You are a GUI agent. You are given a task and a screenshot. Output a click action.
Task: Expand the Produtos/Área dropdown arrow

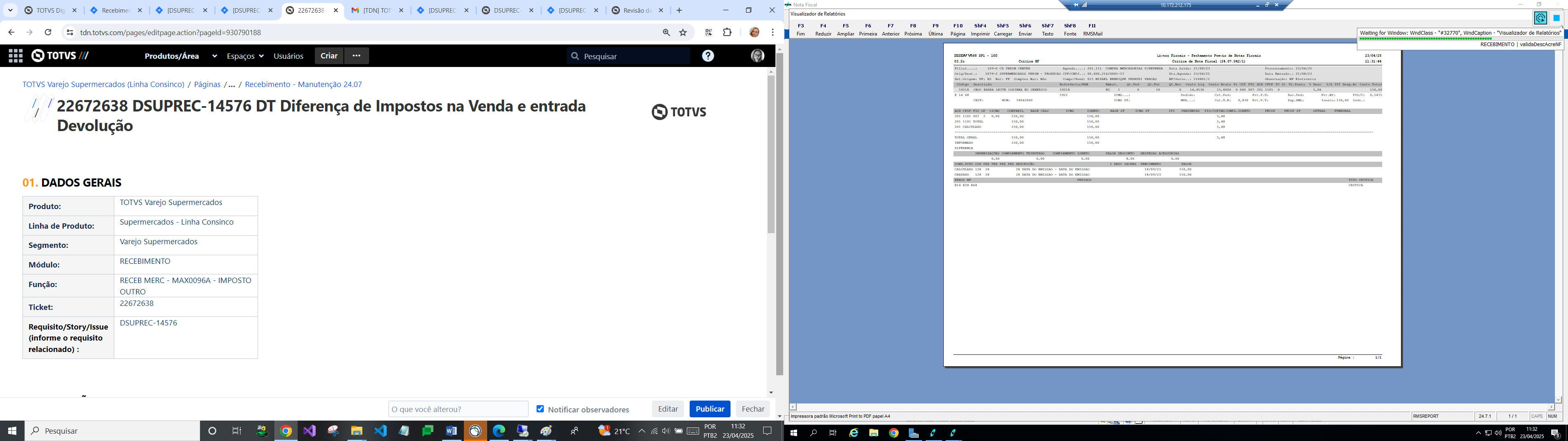[x=214, y=56]
